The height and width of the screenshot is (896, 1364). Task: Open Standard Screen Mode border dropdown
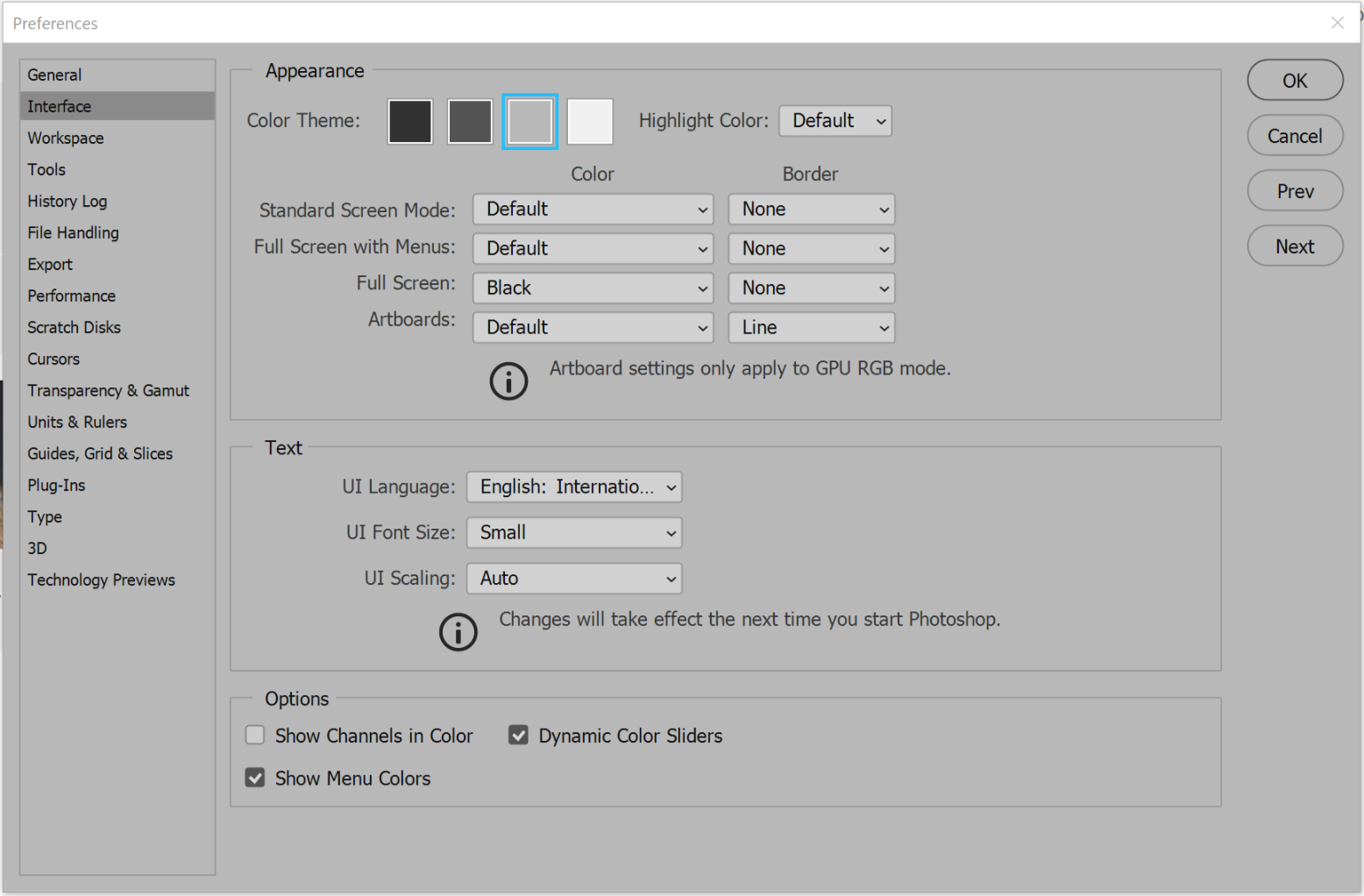tap(812, 210)
